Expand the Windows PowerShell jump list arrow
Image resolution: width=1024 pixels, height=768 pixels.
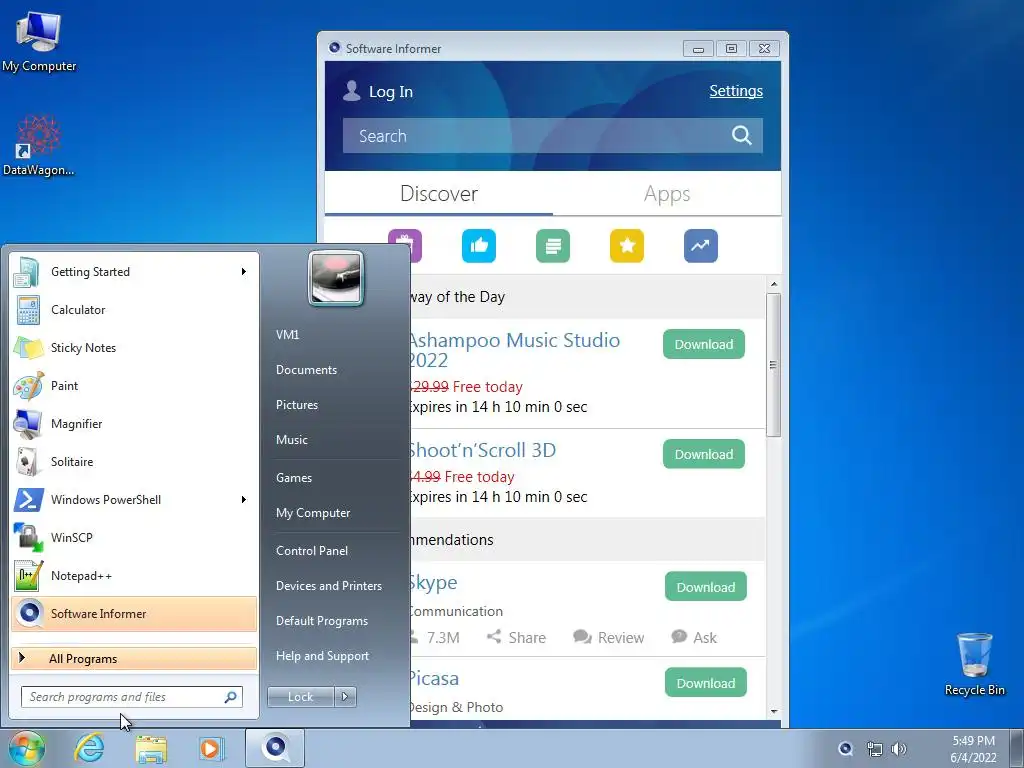[x=244, y=500]
